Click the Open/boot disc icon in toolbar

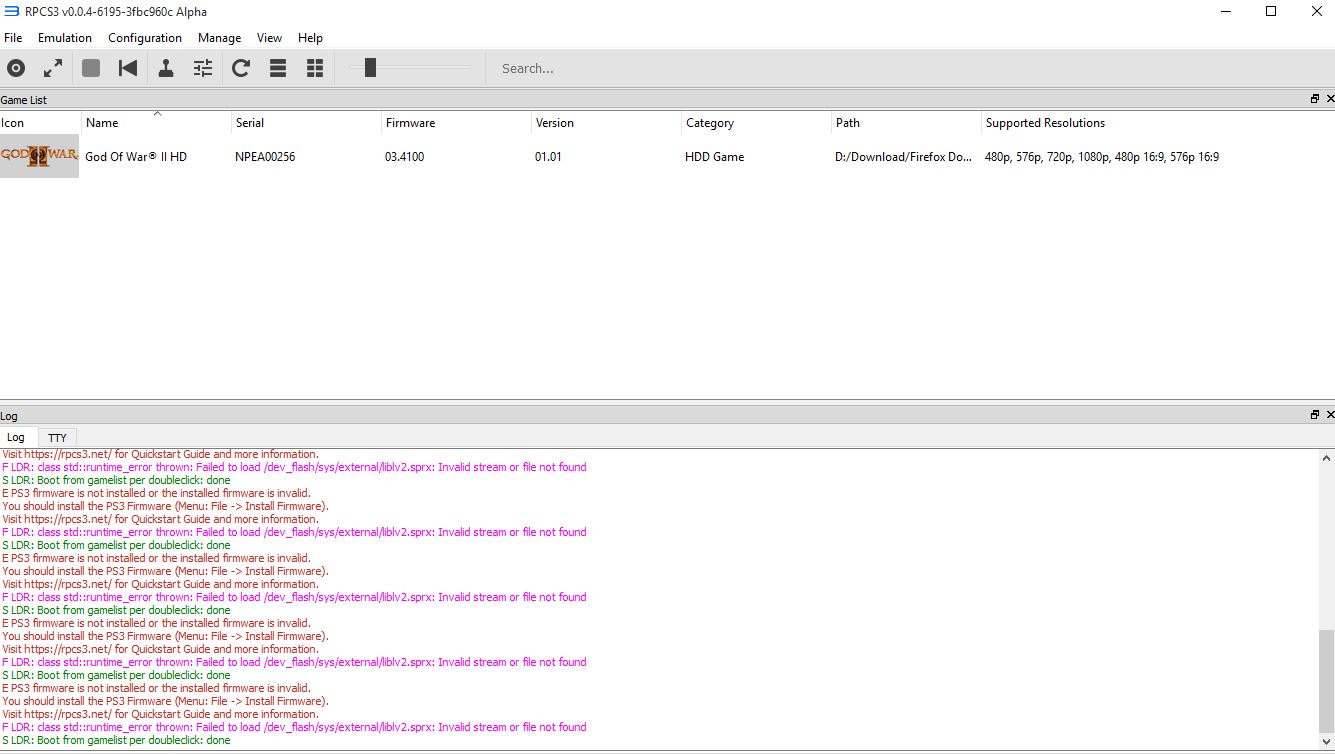[x=16, y=68]
